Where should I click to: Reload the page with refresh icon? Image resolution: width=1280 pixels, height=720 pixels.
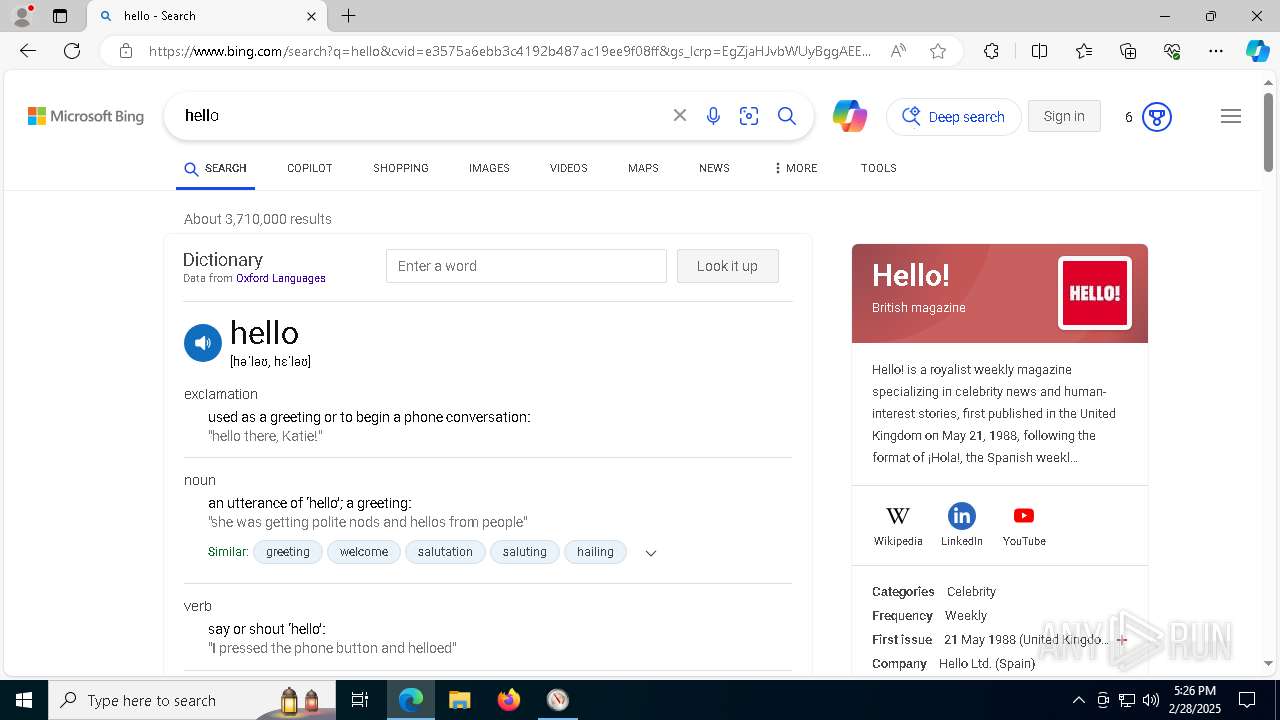pyautogui.click(x=72, y=51)
